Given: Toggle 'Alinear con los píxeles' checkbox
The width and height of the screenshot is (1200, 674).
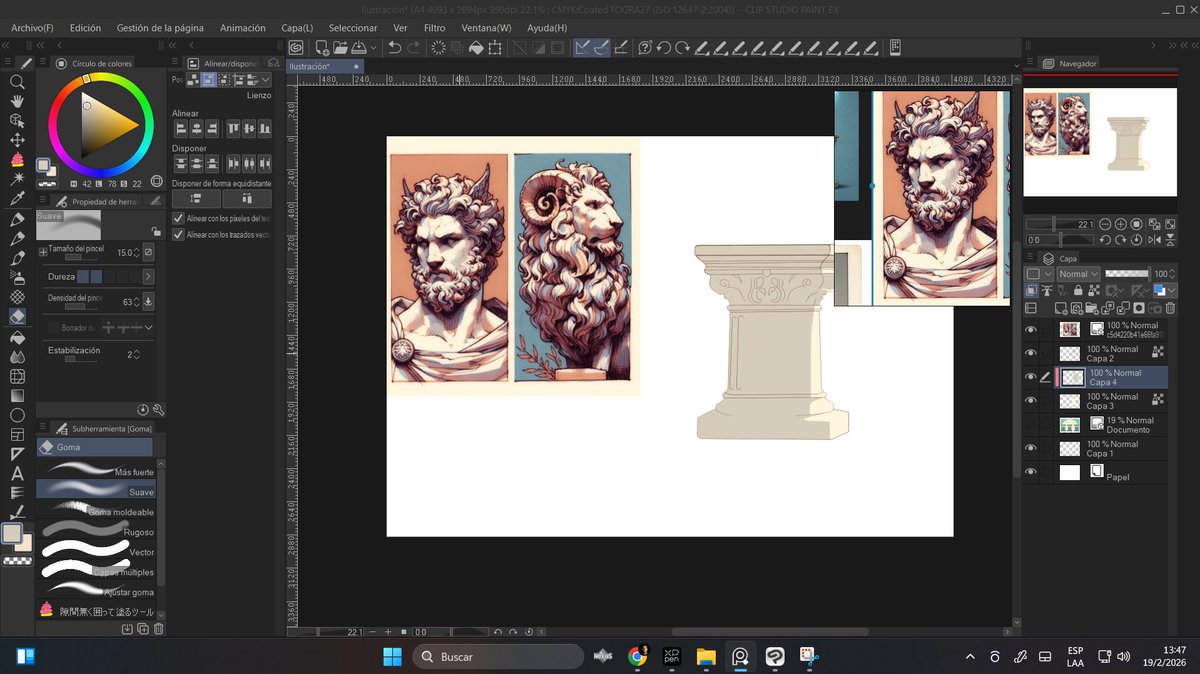Looking at the screenshot, I should [x=178, y=218].
